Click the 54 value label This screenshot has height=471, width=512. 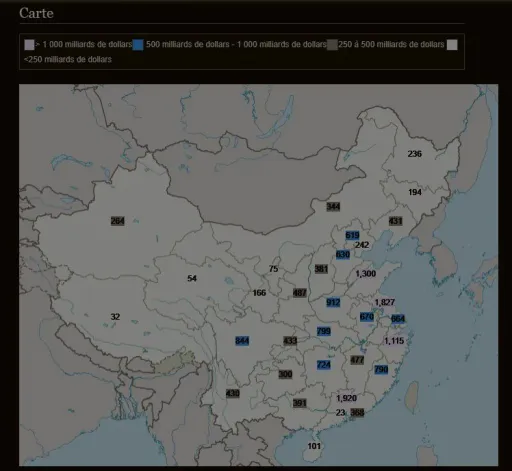[192, 278]
